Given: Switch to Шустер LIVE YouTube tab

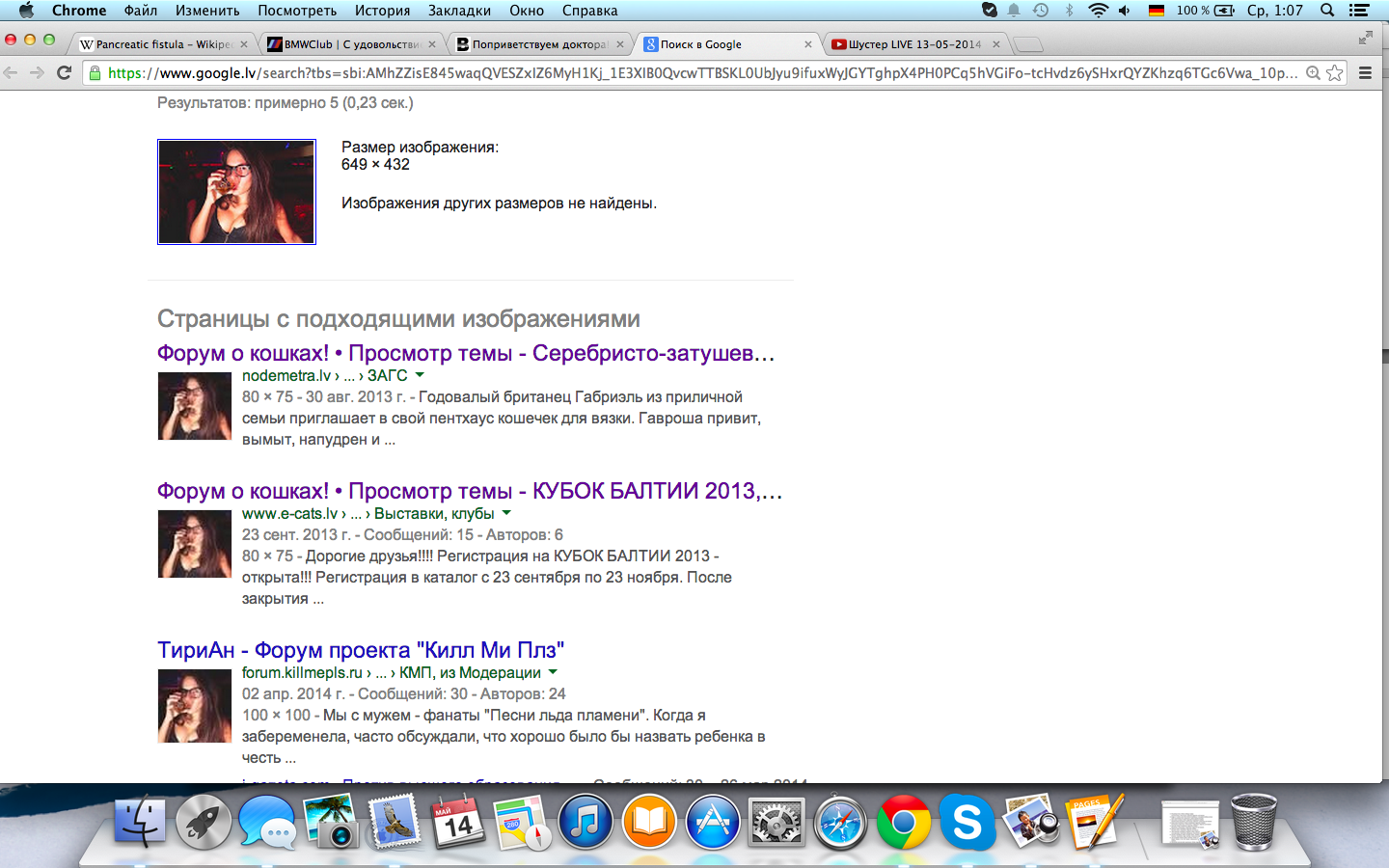Looking at the screenshot, I should click(x=915, y=44).
